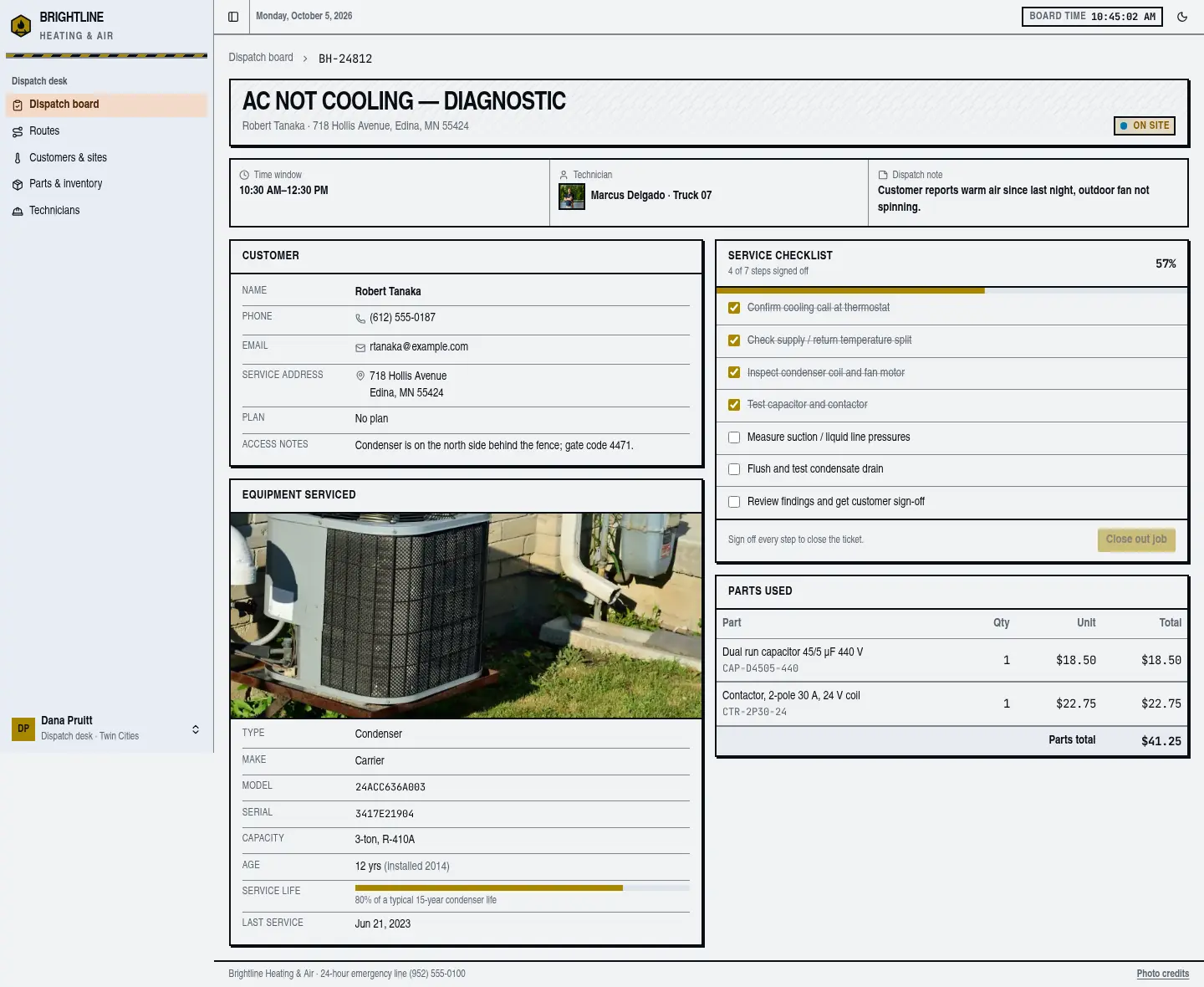
Task: Click Marcus Delgado's technician photo
Action: (572, 197)
